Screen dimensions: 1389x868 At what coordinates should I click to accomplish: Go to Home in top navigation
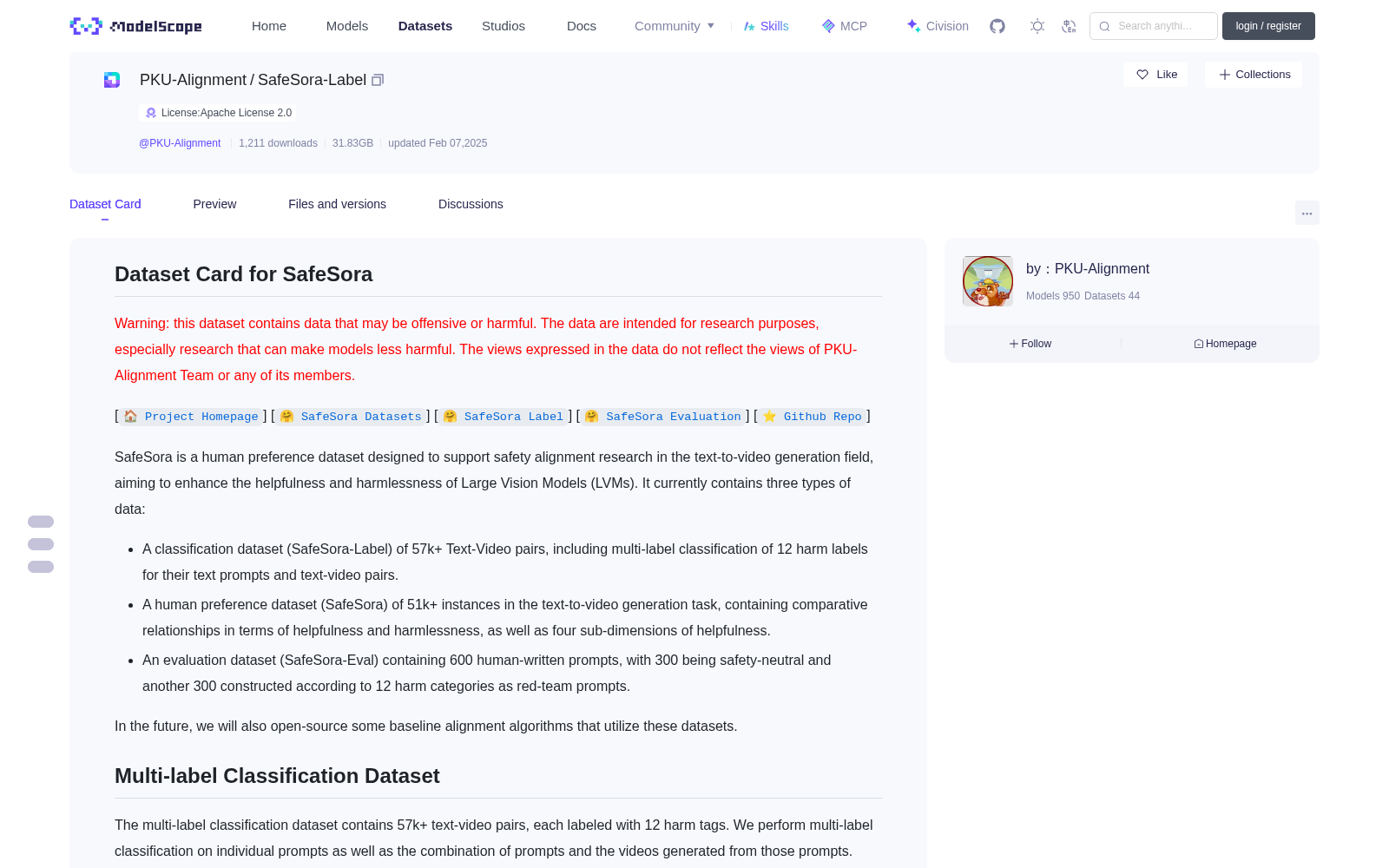point(269,26)
